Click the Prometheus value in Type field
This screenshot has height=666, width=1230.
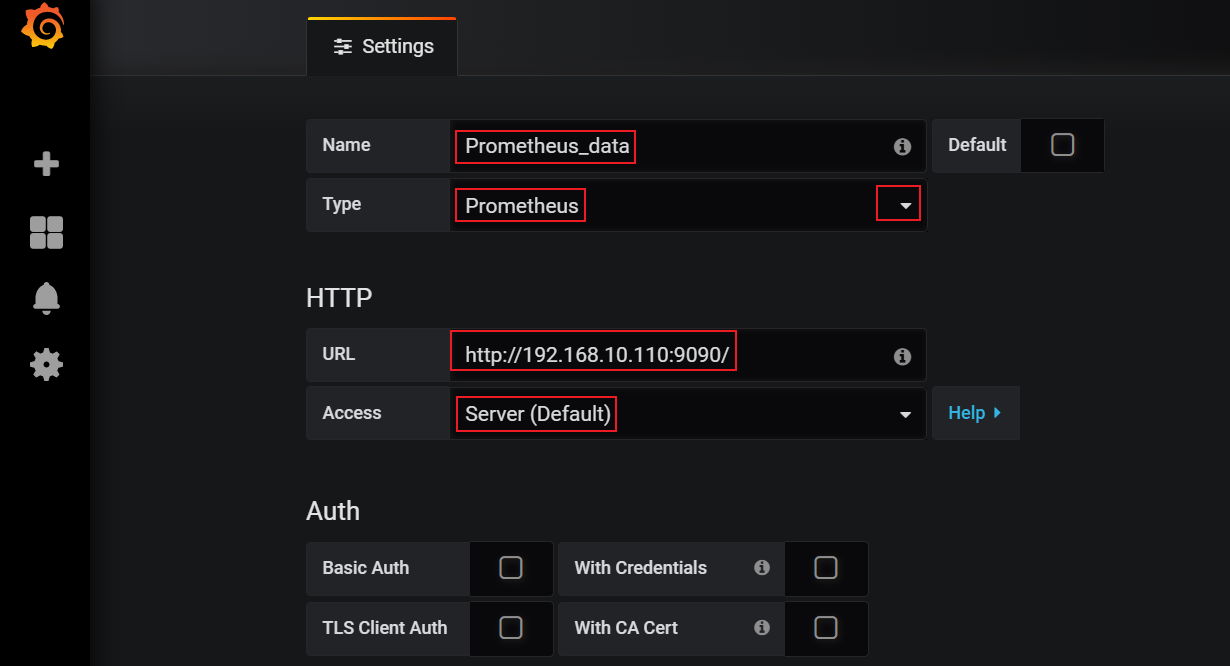click(x=521, y=205)
